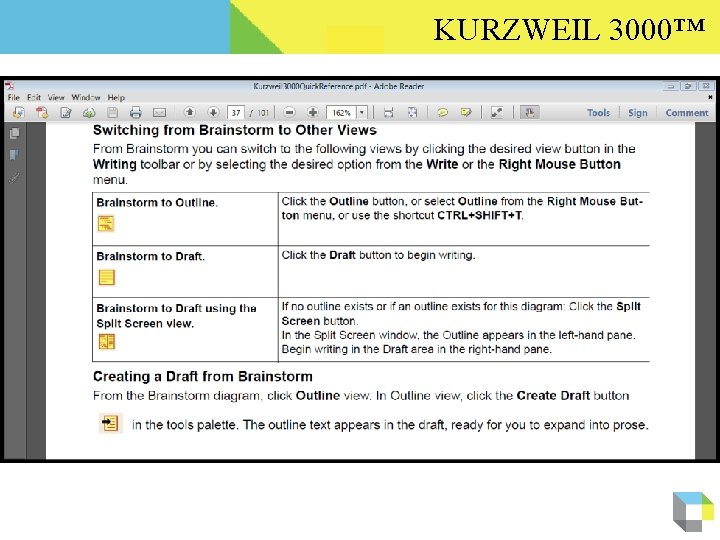The width and height of the screenshot is (720, 540).
Task: Open the File menu
Action: (x=14, y=97)
